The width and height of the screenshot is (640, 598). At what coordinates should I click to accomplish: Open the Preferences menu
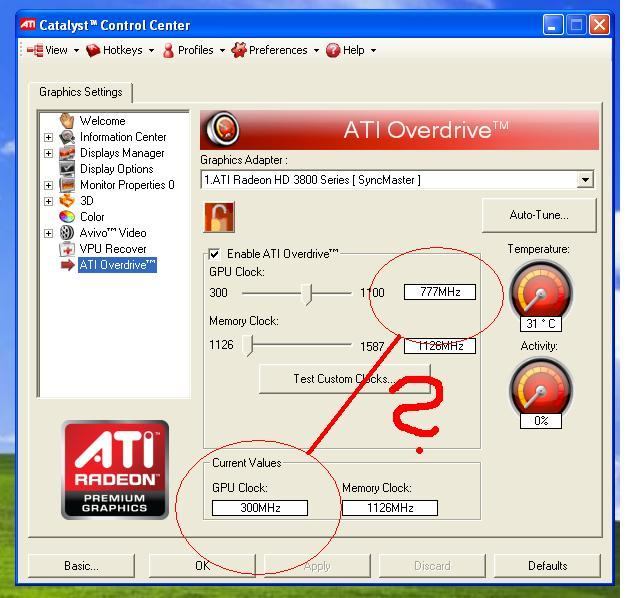276,50
